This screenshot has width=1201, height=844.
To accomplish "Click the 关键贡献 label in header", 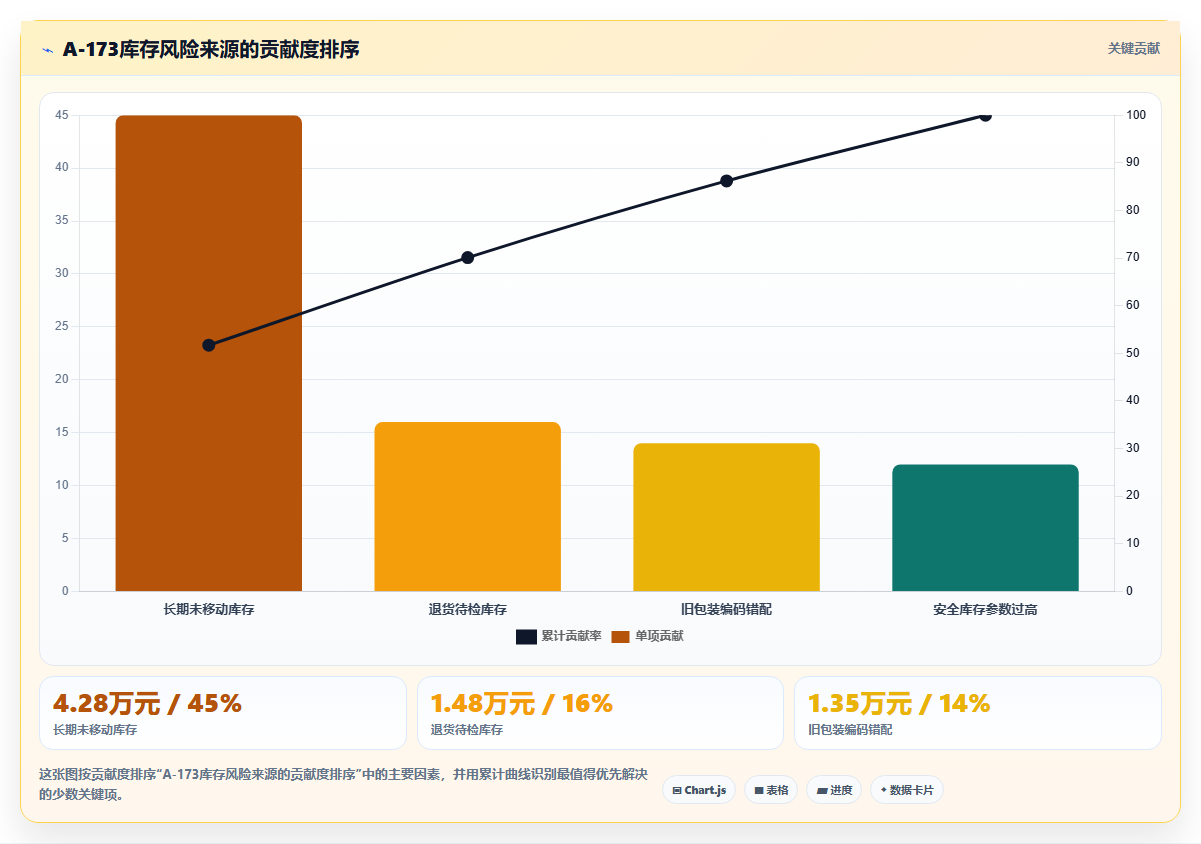I will (x=1134, y=48).
